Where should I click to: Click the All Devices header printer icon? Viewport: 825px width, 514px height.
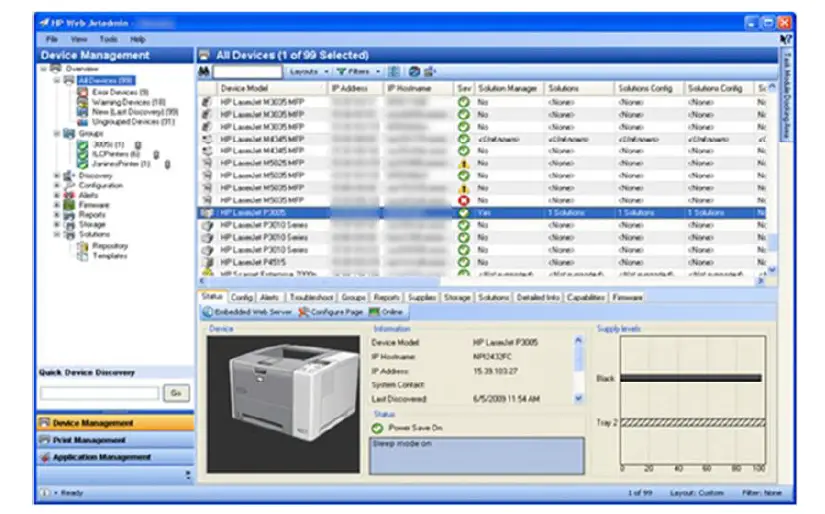[x=205, y=55]
